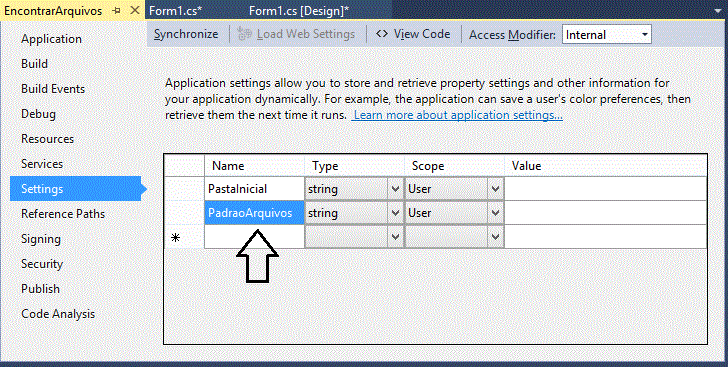Expand Scope dropdown for PadraoArquivos

click(x=495, y=213)
